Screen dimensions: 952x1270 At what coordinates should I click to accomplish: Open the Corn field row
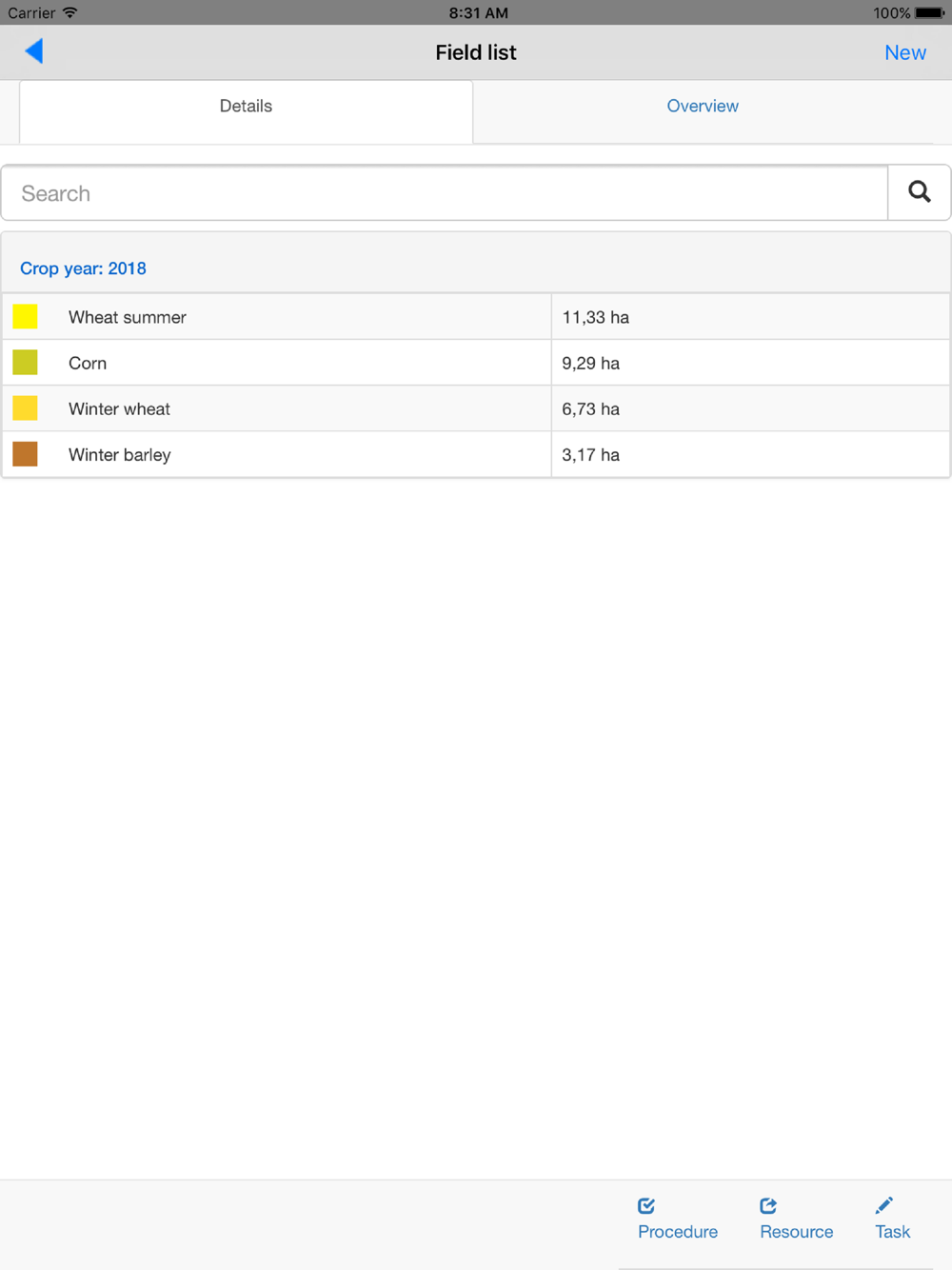click(88, 364)
